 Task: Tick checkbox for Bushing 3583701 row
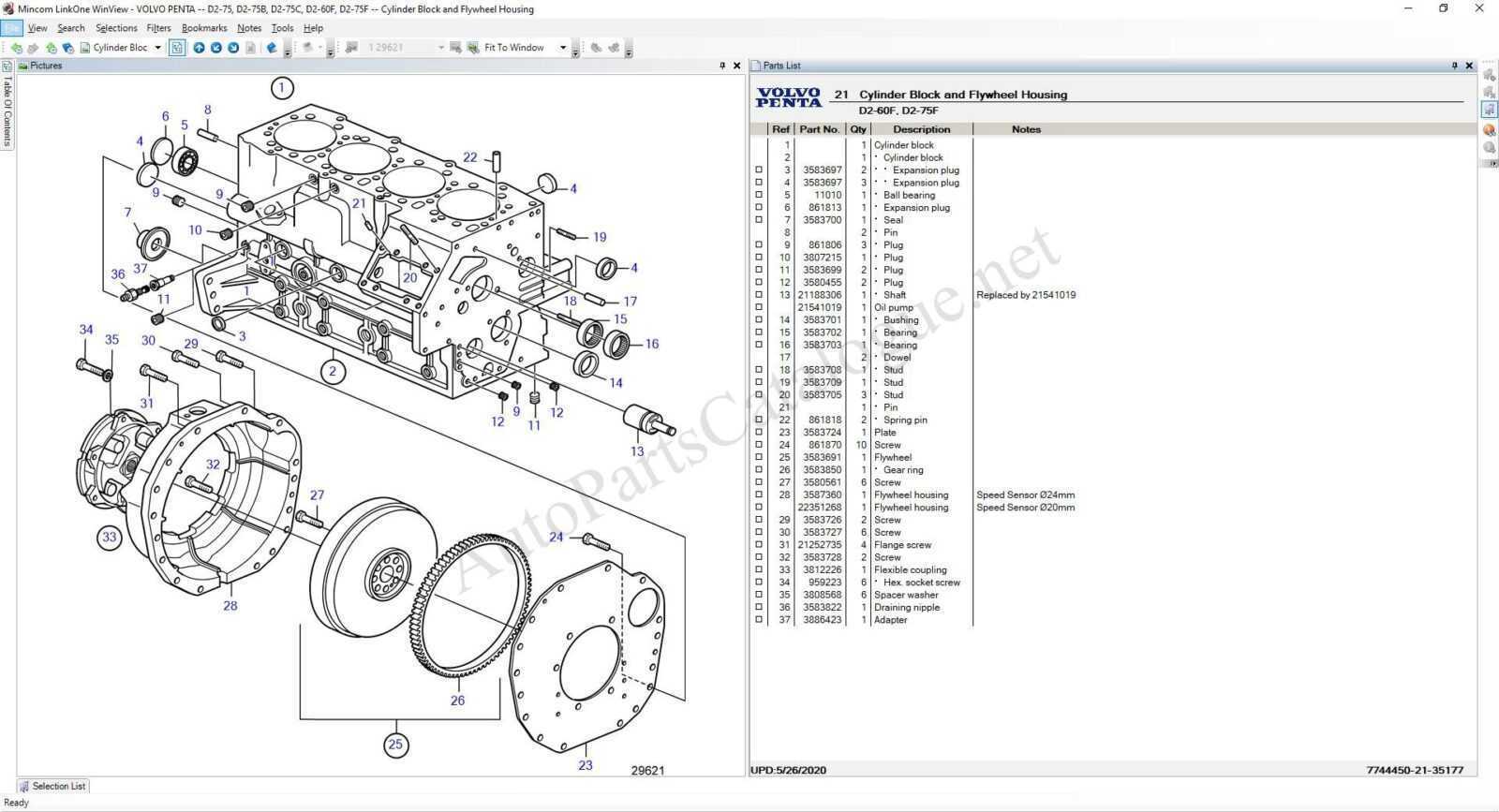(x=759, y=320)
